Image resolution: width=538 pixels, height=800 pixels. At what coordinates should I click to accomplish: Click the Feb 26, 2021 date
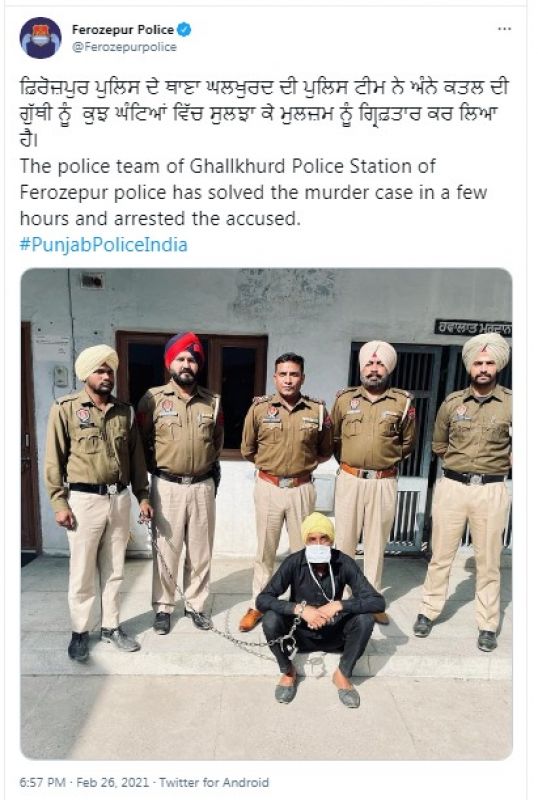(113, 782)
